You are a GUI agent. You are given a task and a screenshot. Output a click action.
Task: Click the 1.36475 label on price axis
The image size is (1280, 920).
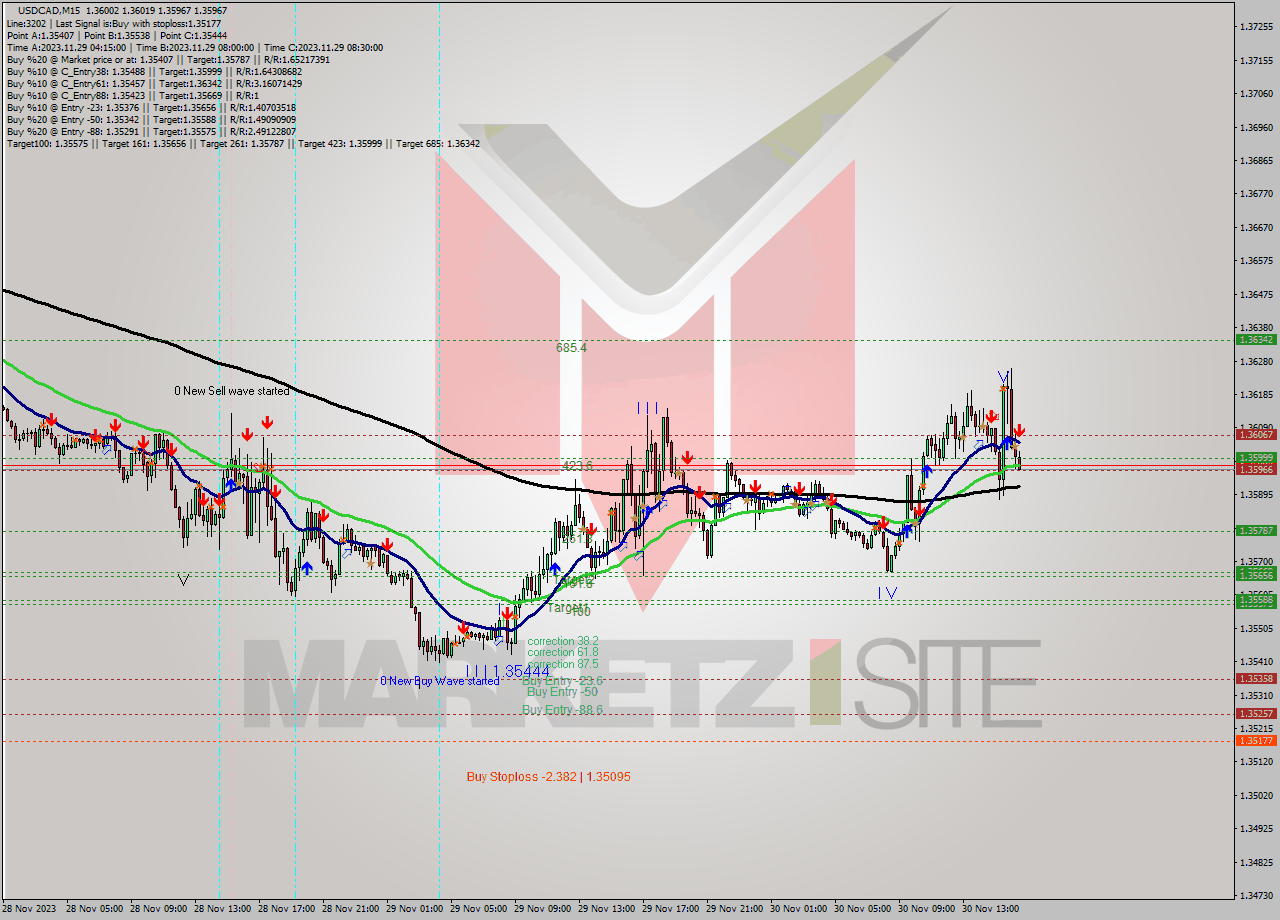coord(1256,295)
